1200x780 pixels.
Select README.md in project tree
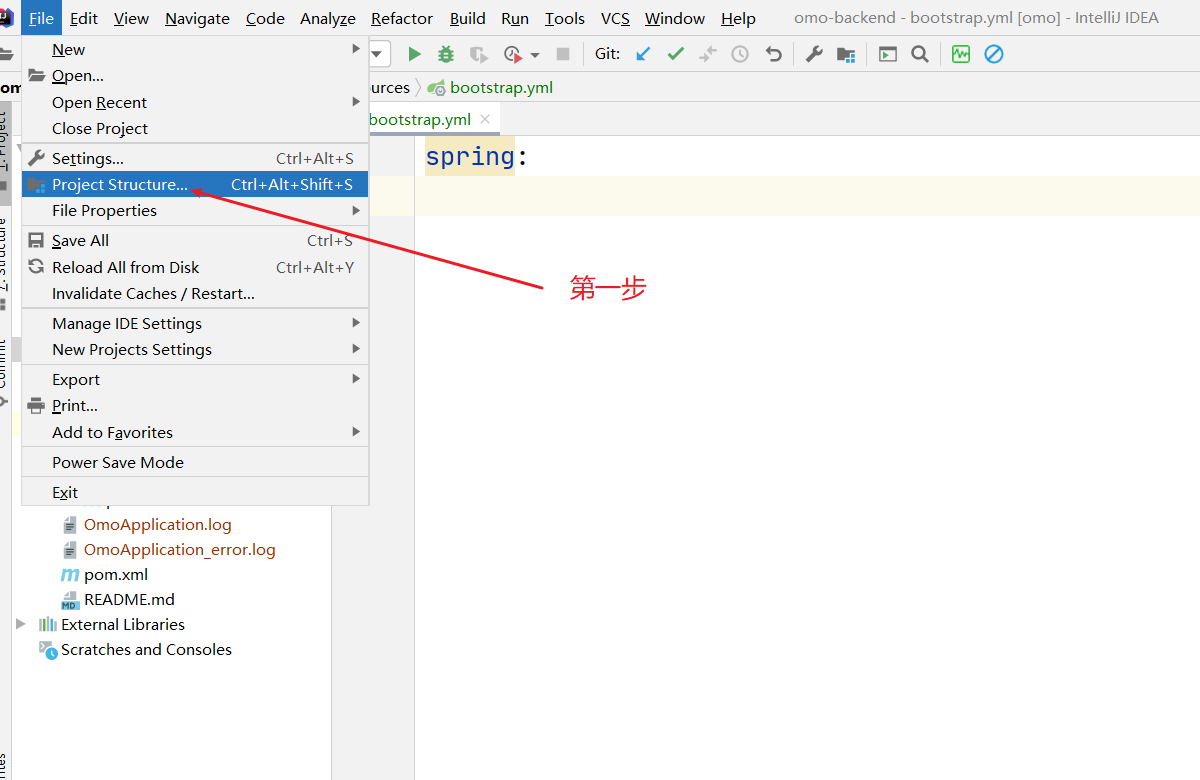click(x=129, y=599)
